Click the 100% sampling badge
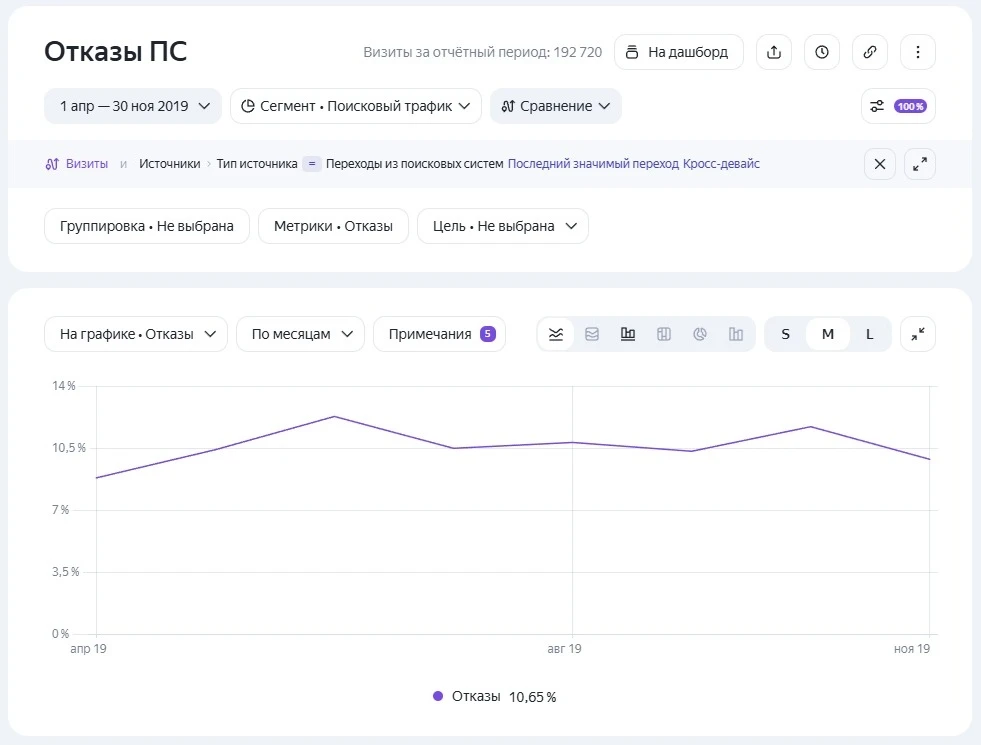Image resolution: width=981 pixels, height=745 pixels. [x=910, y=106]
